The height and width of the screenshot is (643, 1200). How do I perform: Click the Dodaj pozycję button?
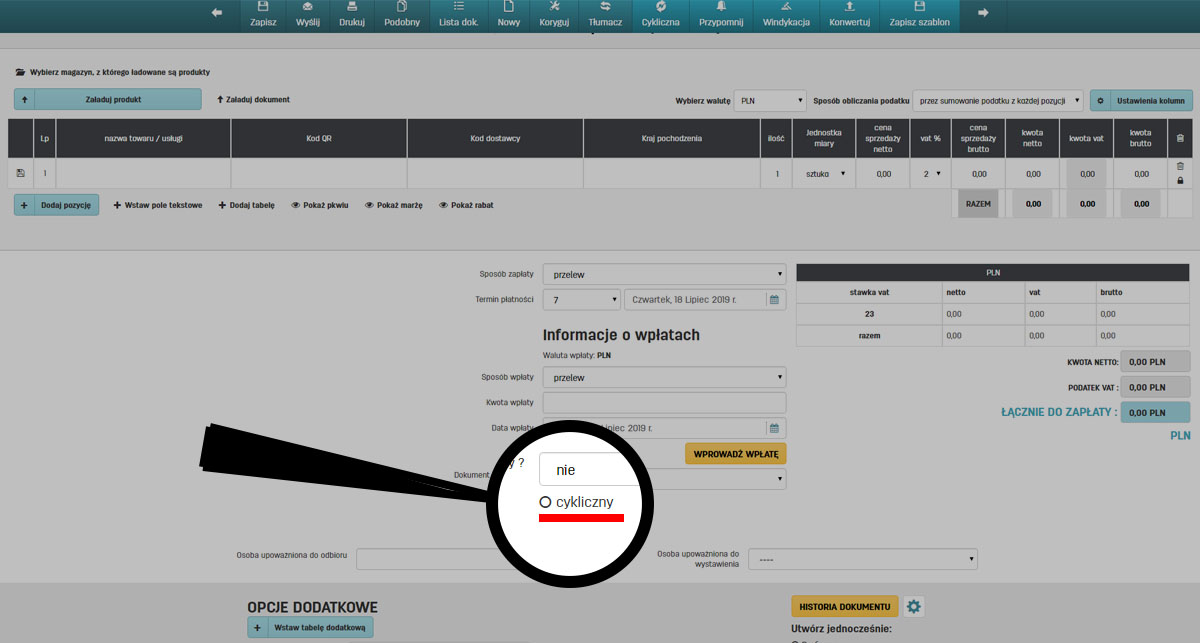tap(57, 205)
